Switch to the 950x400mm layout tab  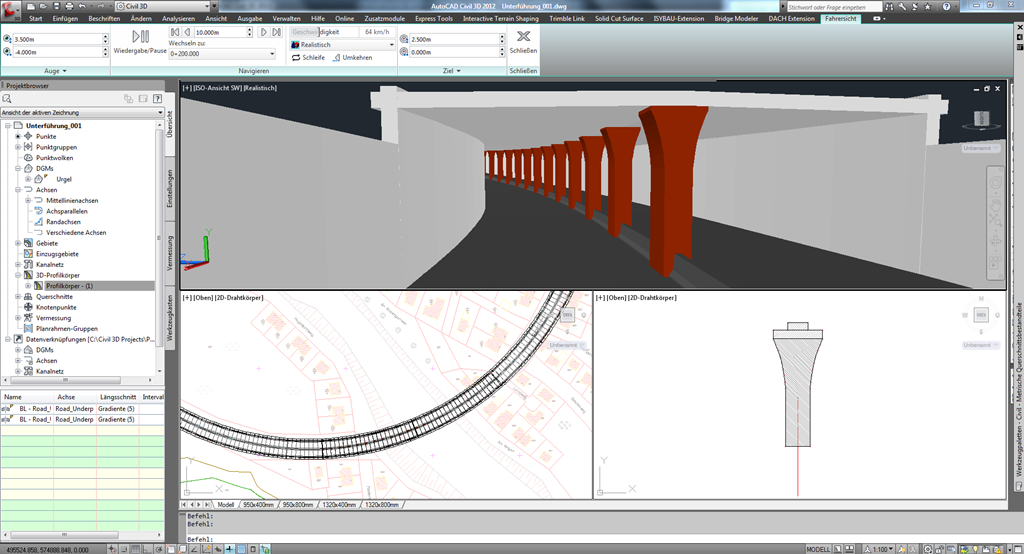258,505
